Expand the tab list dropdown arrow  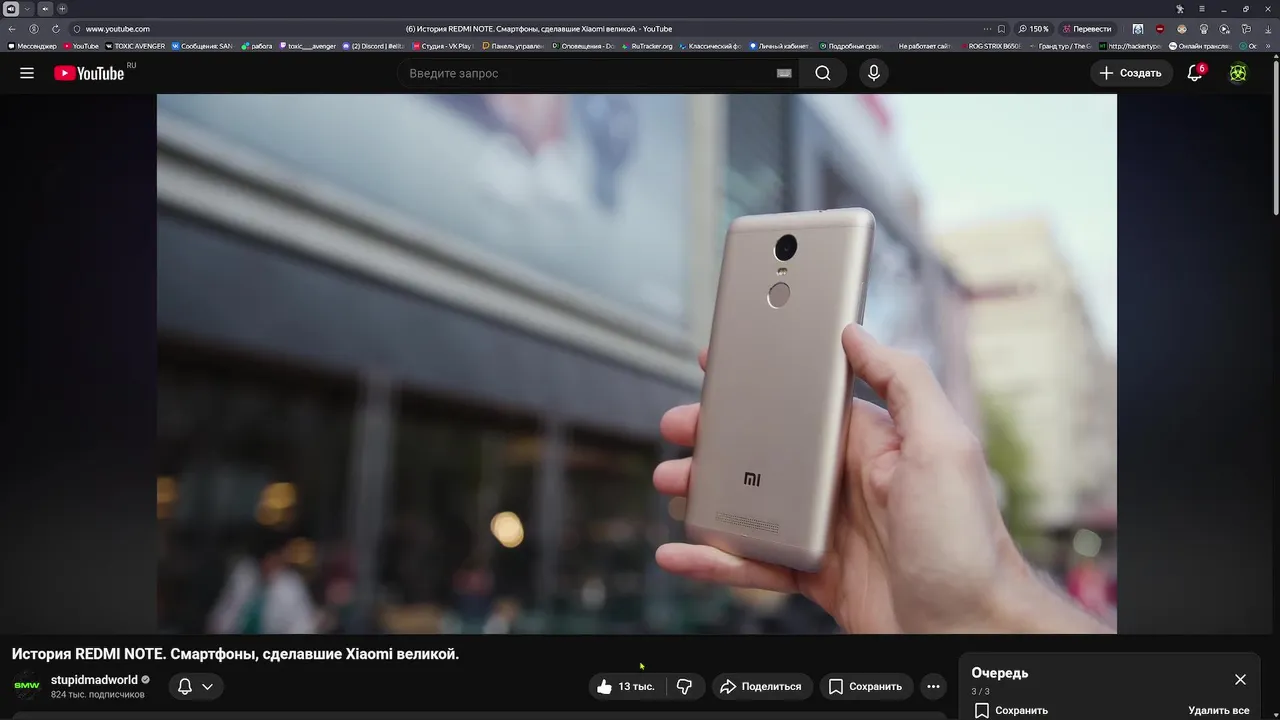[27, 9]
